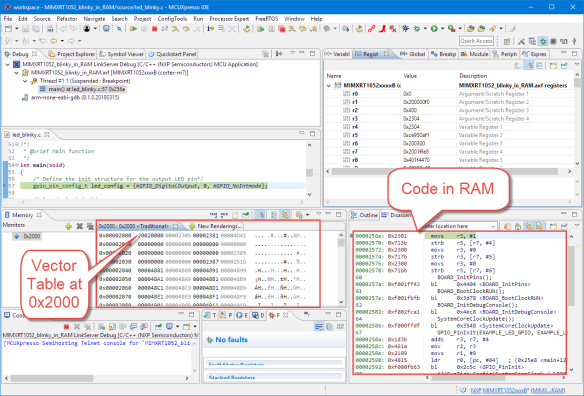
Task: Switch to the Debug perspective bug icon
Action: tap(543, 41)
